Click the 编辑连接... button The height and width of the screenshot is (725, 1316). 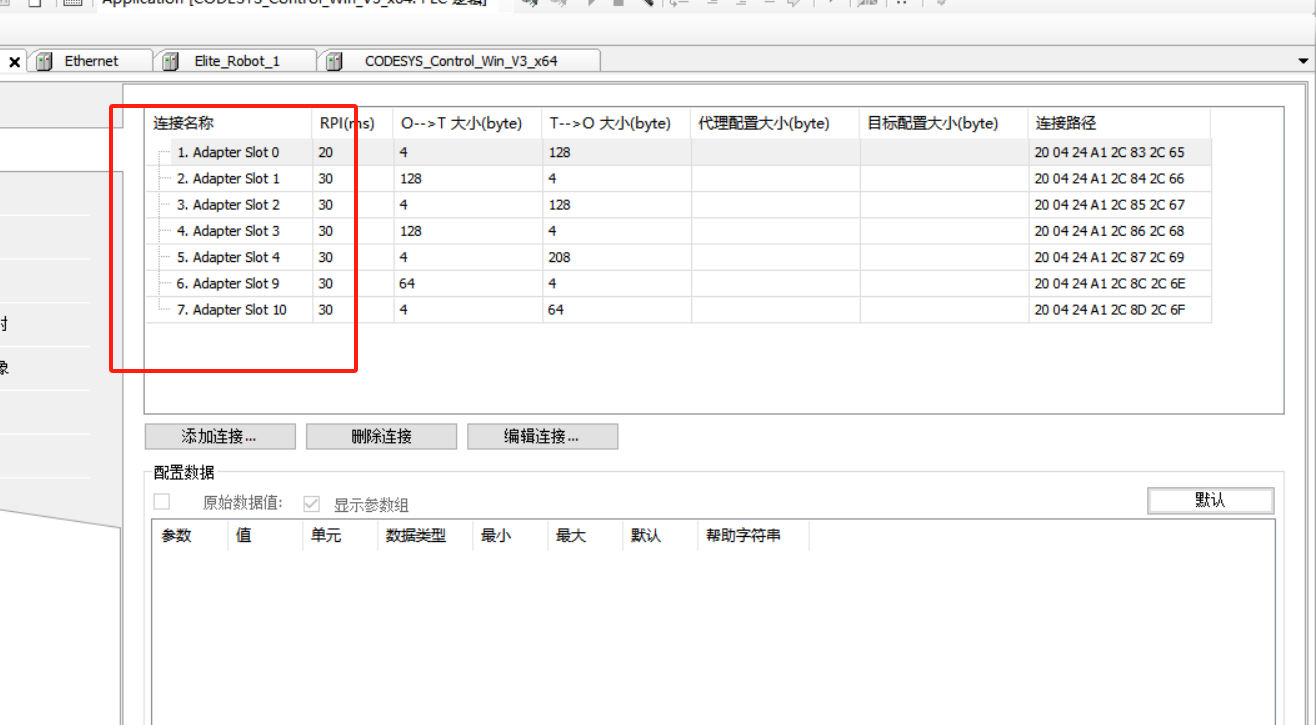click(542, 437)
